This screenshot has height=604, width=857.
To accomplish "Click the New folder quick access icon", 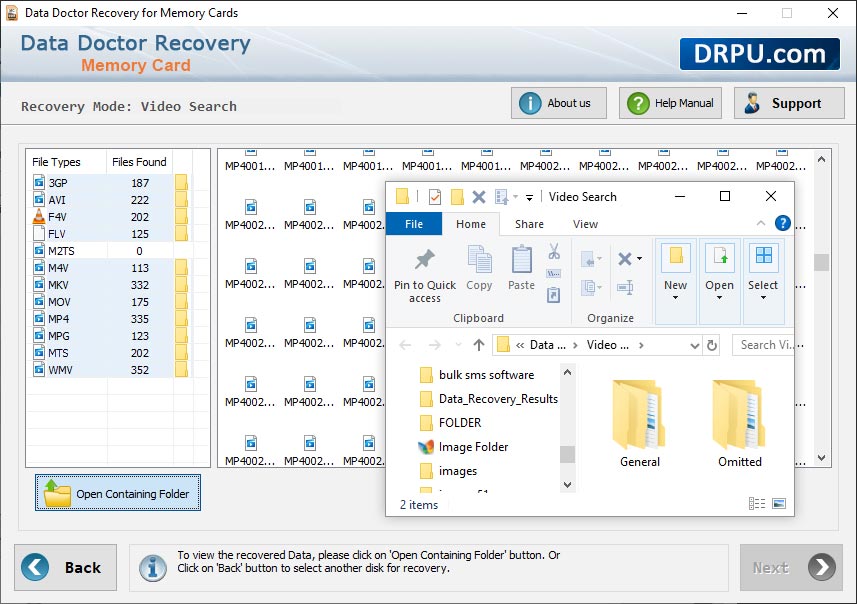I will (x=457, y=197).
